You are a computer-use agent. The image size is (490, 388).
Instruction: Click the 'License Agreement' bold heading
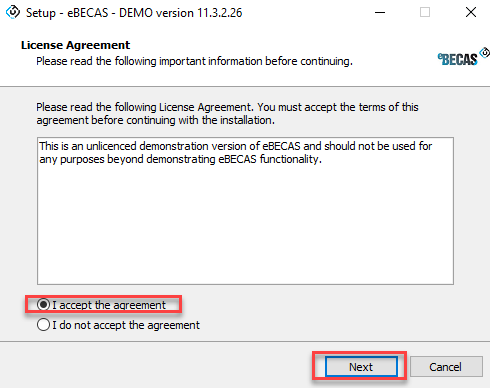(x=75, y=45)
